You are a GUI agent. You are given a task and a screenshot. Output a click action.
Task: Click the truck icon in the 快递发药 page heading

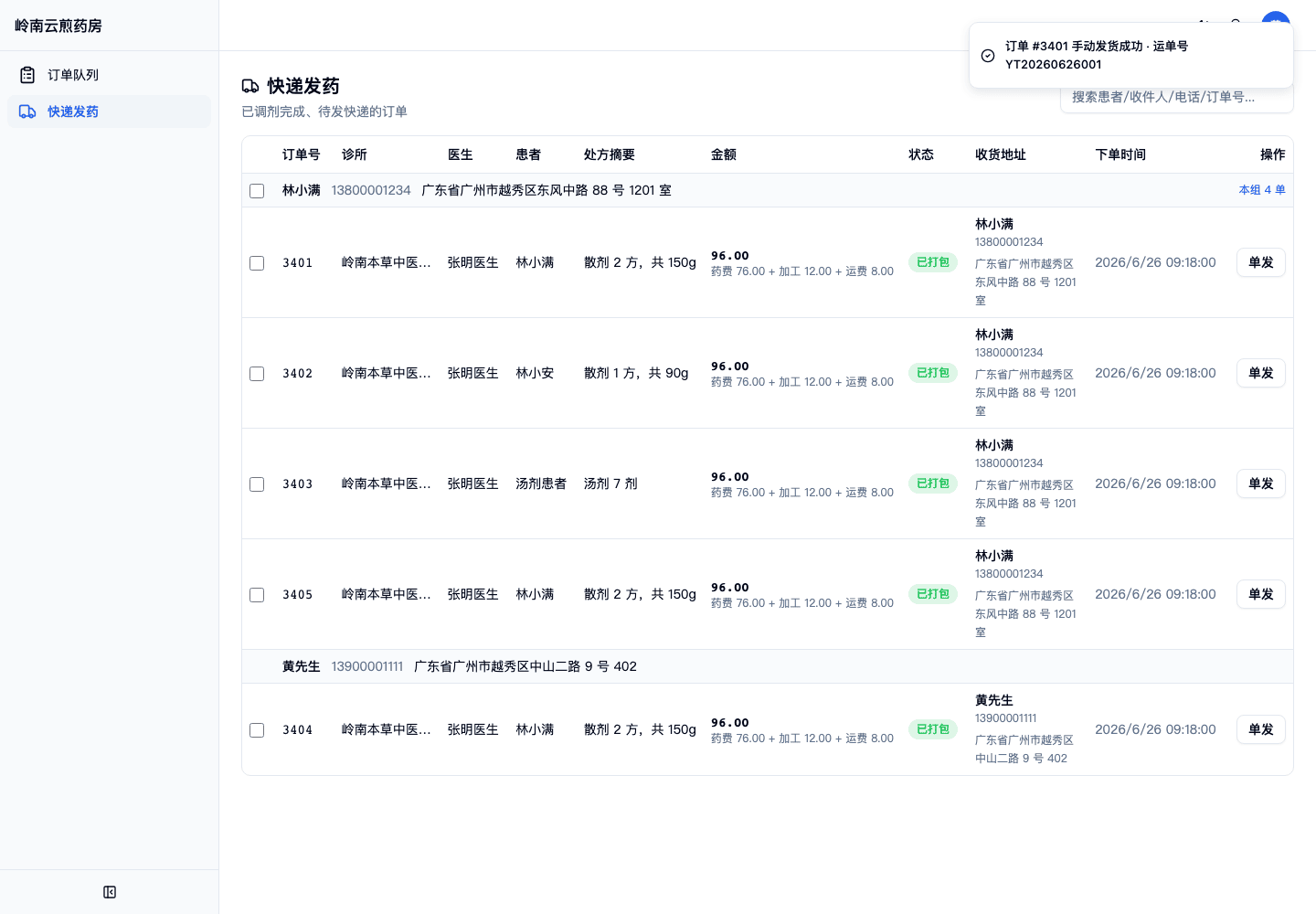250,86
